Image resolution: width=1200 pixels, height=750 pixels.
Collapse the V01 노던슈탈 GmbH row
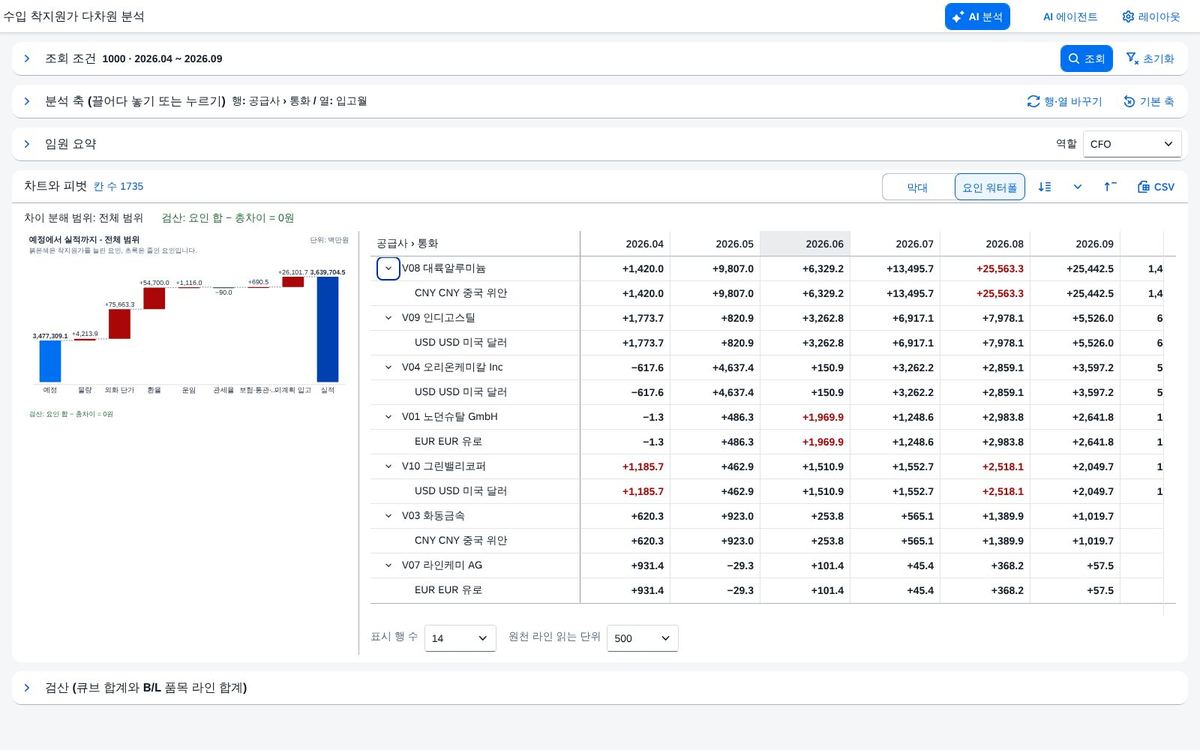tap(389, 416)
